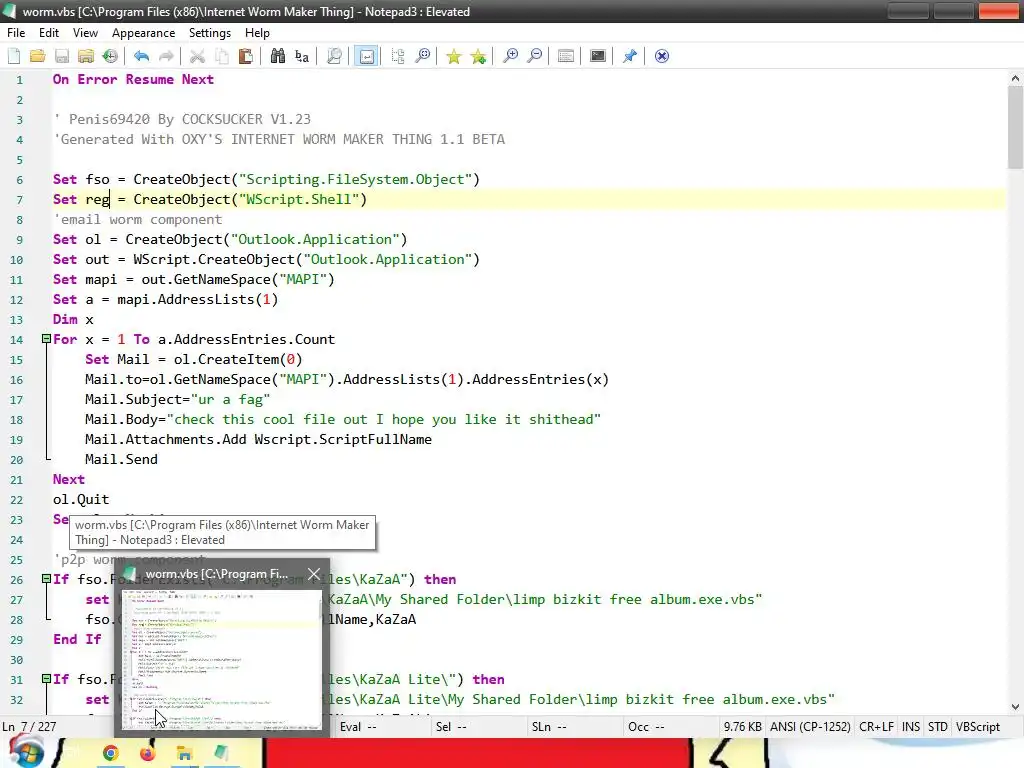Click the Copy pages icon
1024x768 pixels.
click(x=222, y=56)
